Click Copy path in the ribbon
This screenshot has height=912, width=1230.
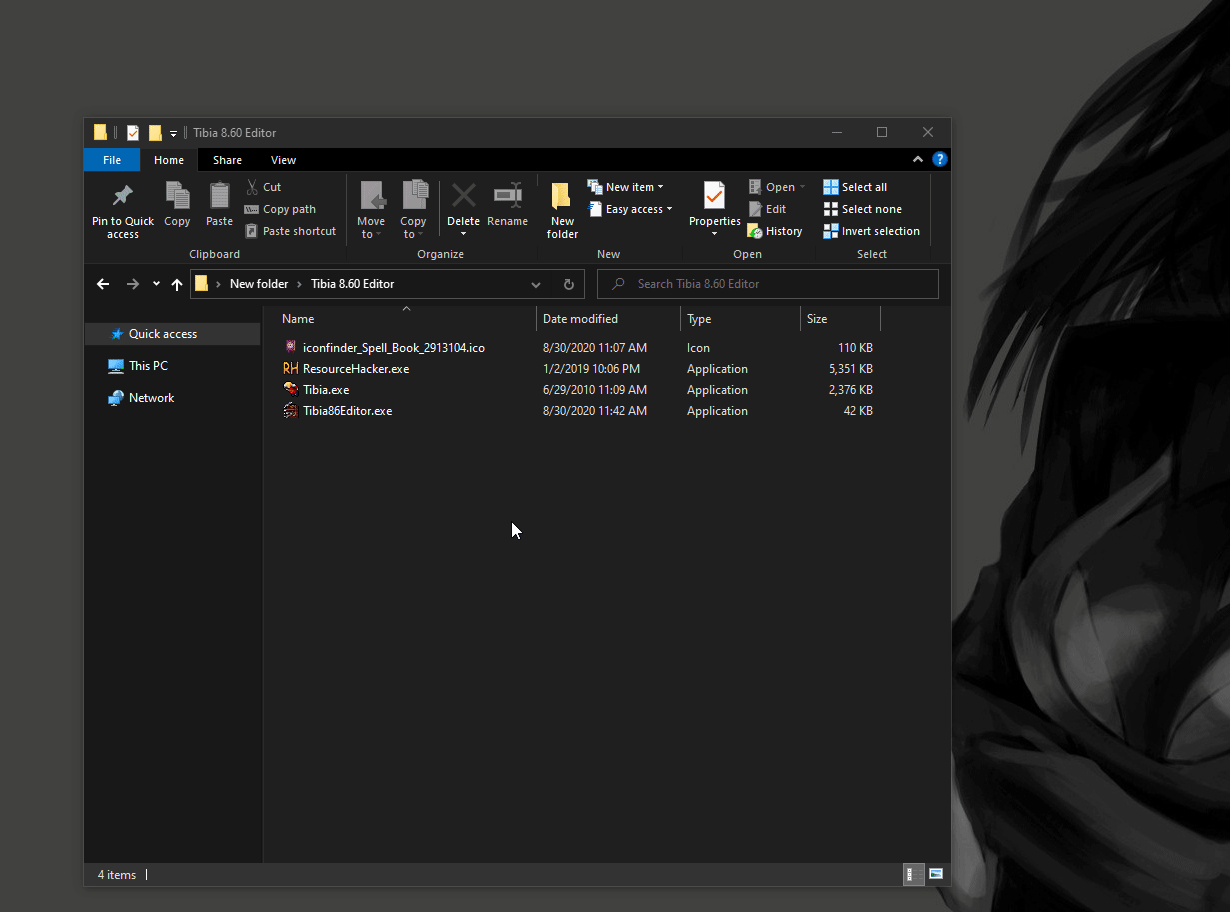[x=280, y=209]
